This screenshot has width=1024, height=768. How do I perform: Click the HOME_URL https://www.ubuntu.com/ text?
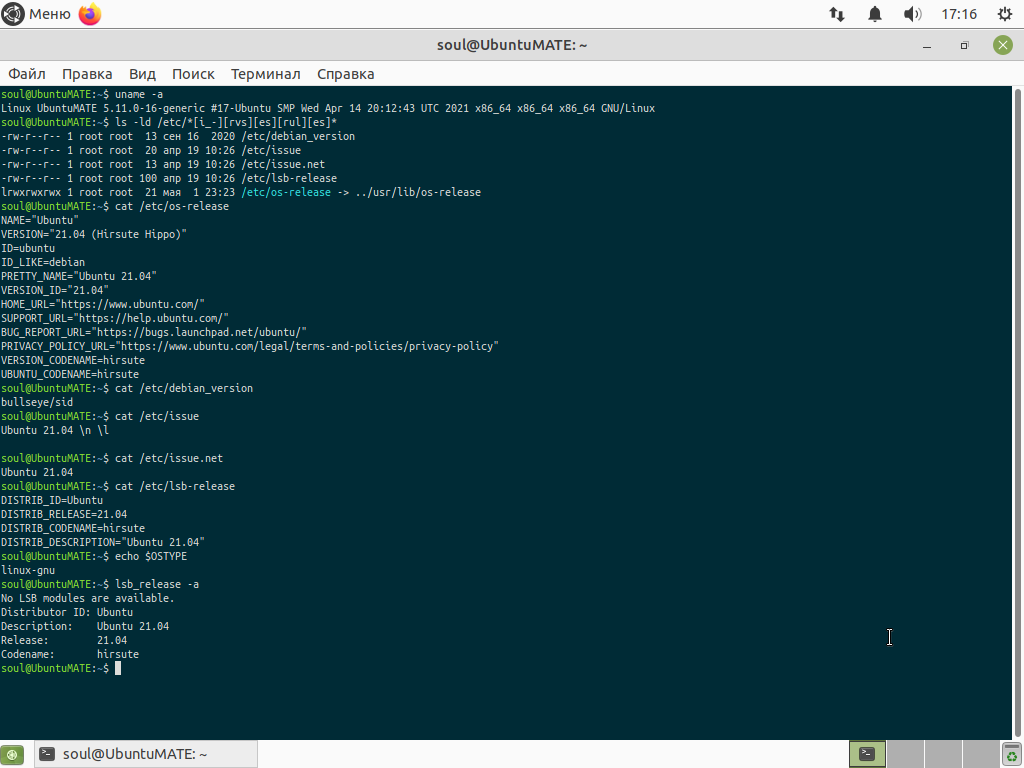coord(103,304)
